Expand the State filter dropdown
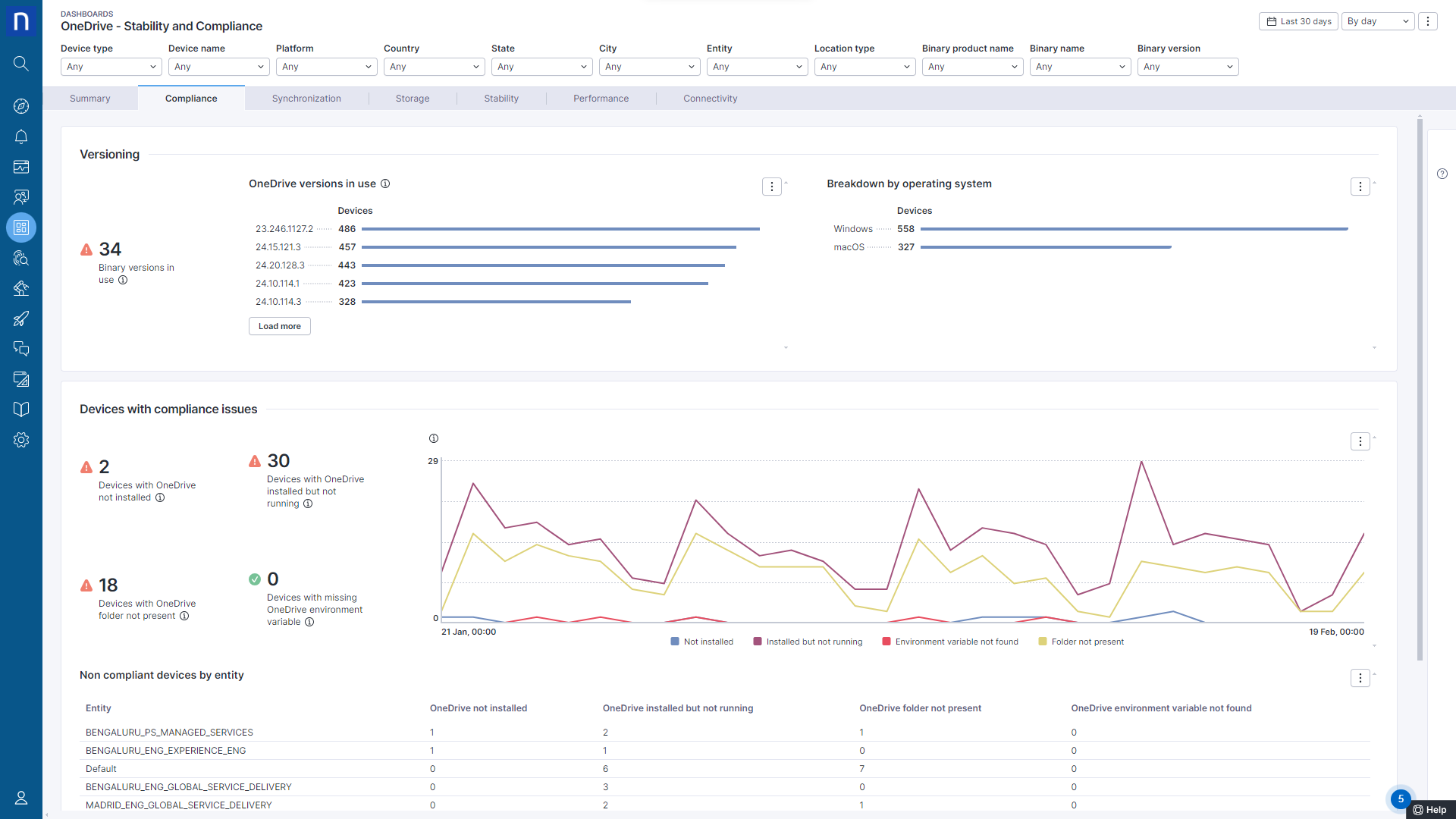The width and height of the screenshot is (1456, 819). pyautogui.click(x=542, y=67)
